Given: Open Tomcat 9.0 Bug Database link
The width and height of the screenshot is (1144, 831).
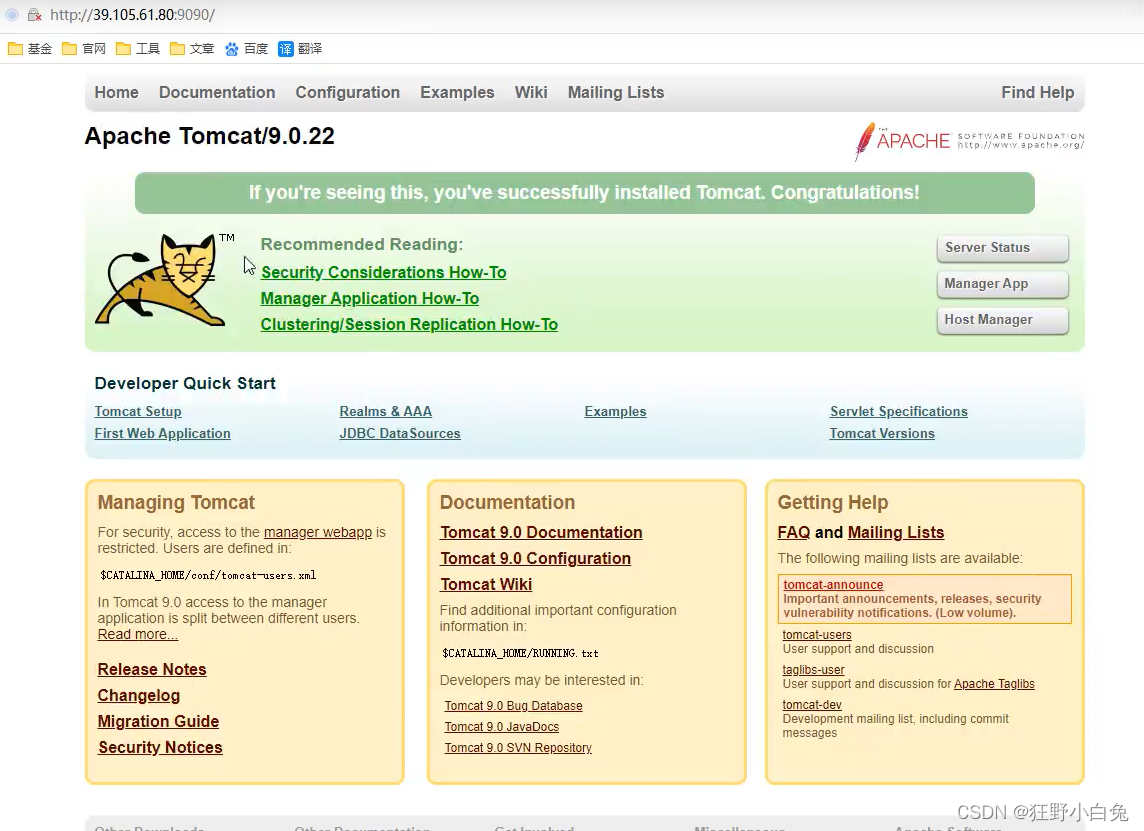Looking at the screenshot, I should click(x=514, y=706).
